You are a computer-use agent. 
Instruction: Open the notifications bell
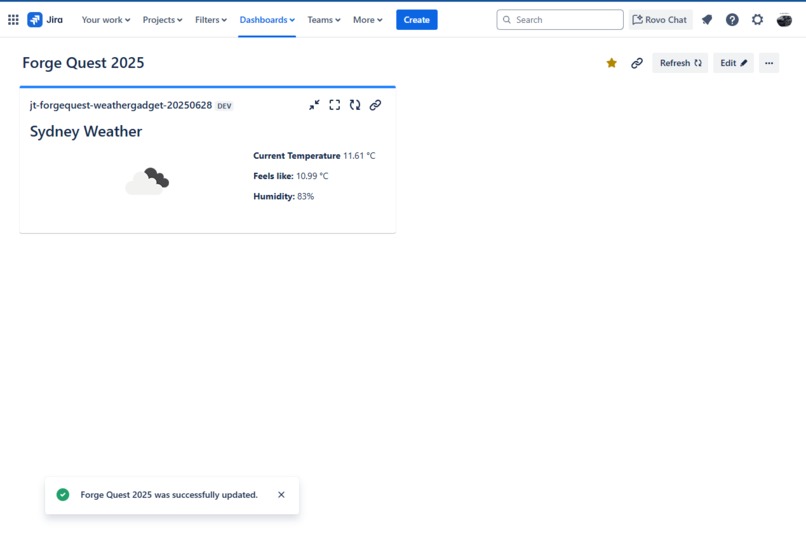(707, 20)
